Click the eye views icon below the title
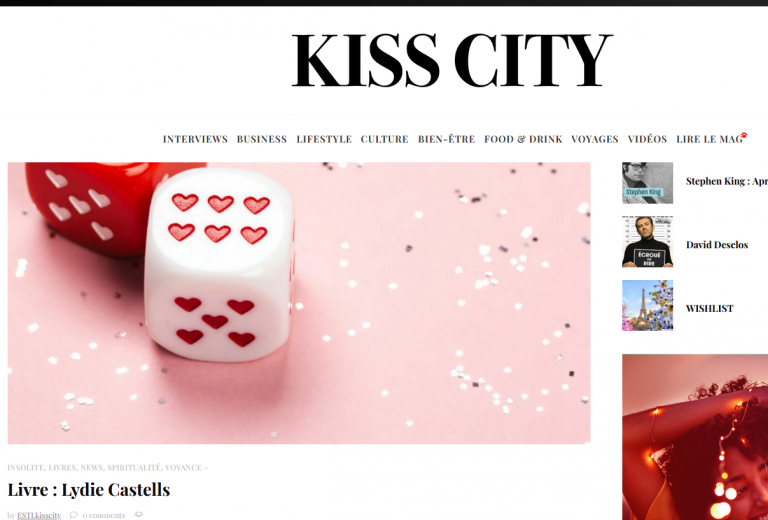 click(x=139, y=515)
